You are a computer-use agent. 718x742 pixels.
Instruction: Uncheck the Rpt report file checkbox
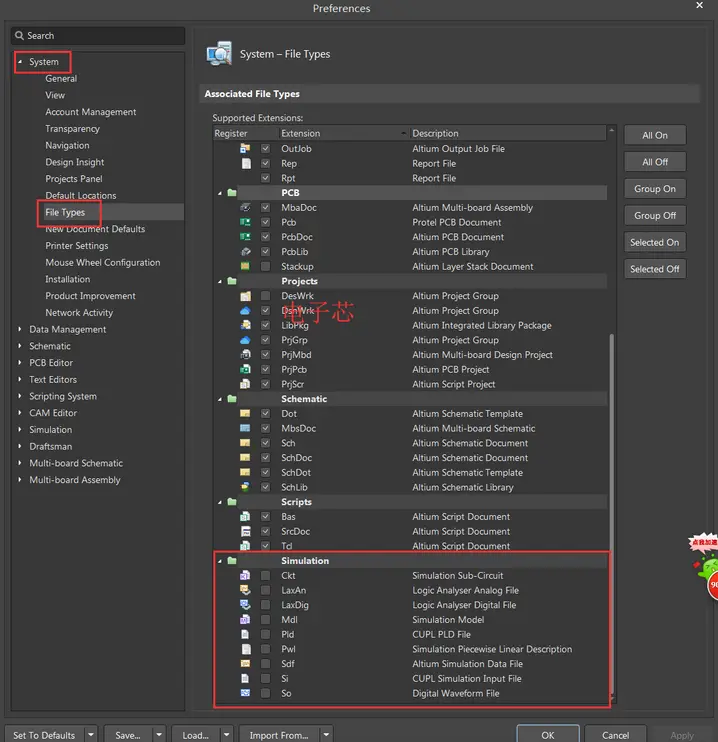click(266, 178)
